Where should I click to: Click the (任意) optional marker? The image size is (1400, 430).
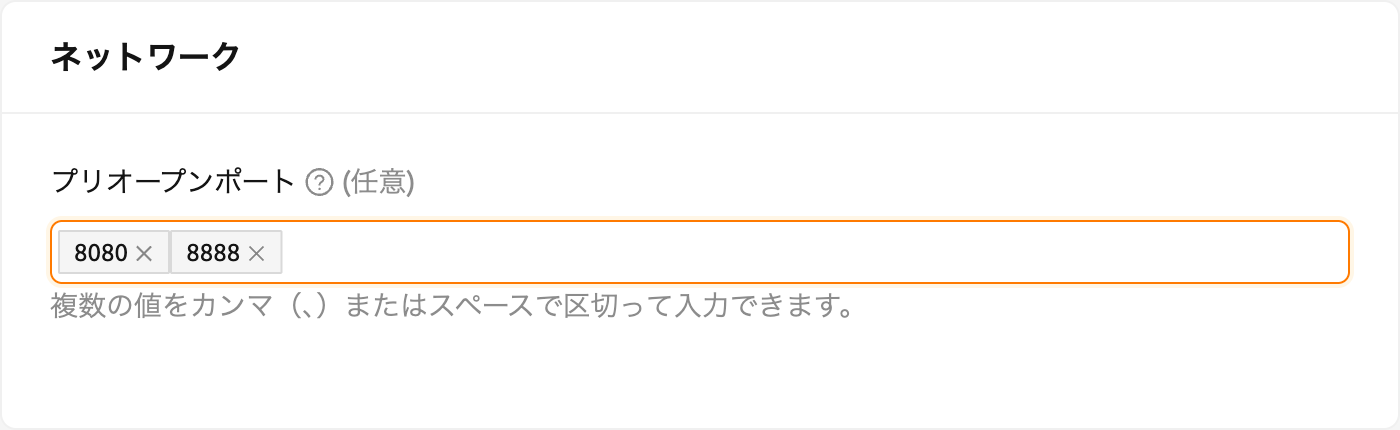click(x=378, y=182)
